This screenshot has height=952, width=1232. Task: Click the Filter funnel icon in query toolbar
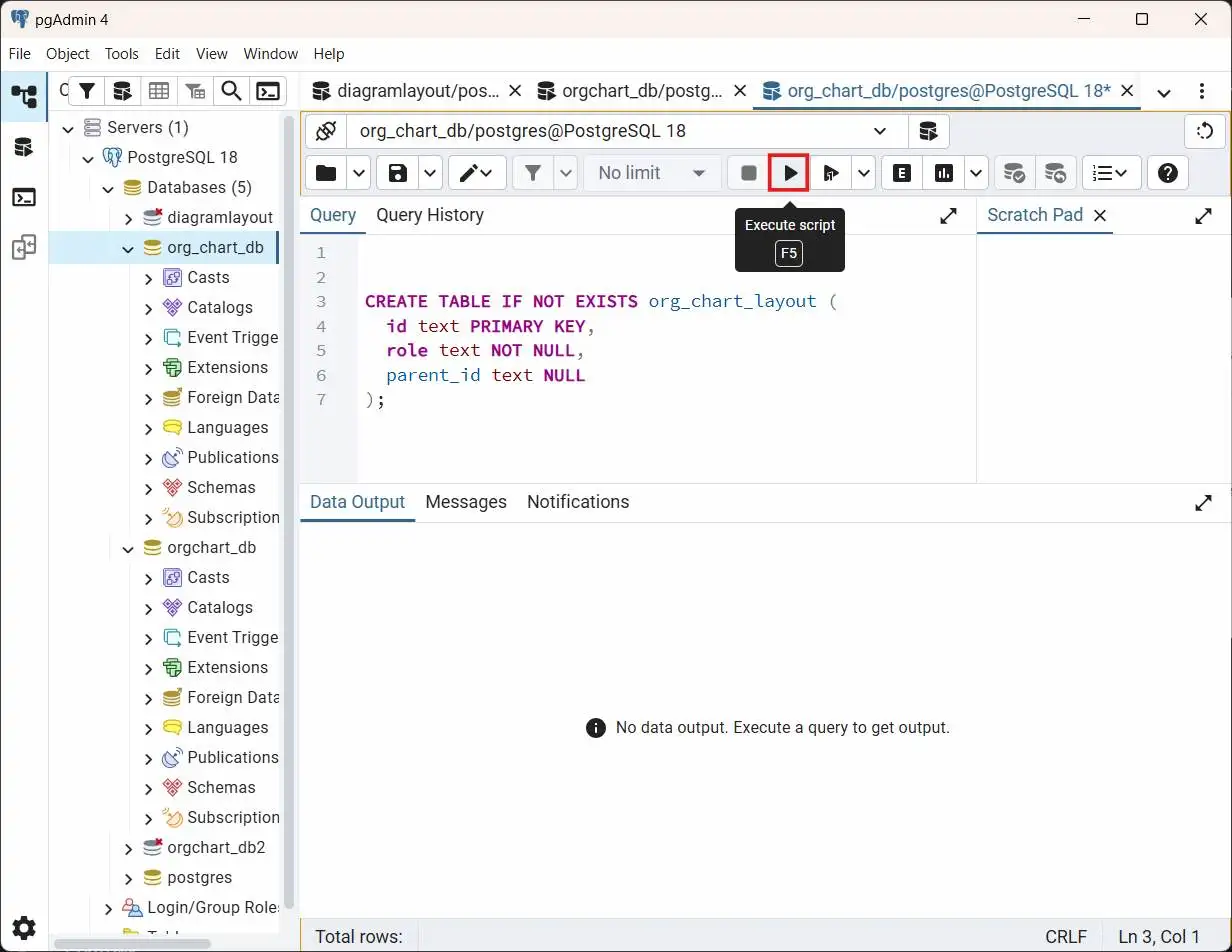[x=533, y=173]
